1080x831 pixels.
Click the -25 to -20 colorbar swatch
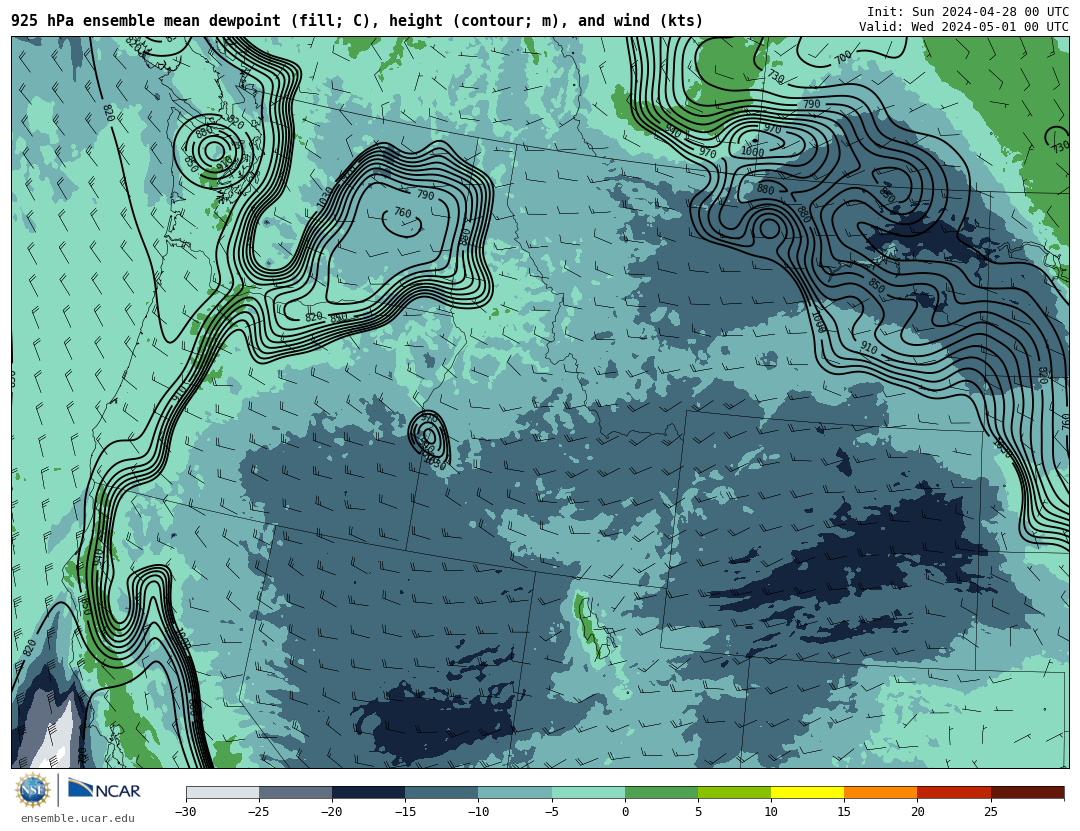coord(295,792)
